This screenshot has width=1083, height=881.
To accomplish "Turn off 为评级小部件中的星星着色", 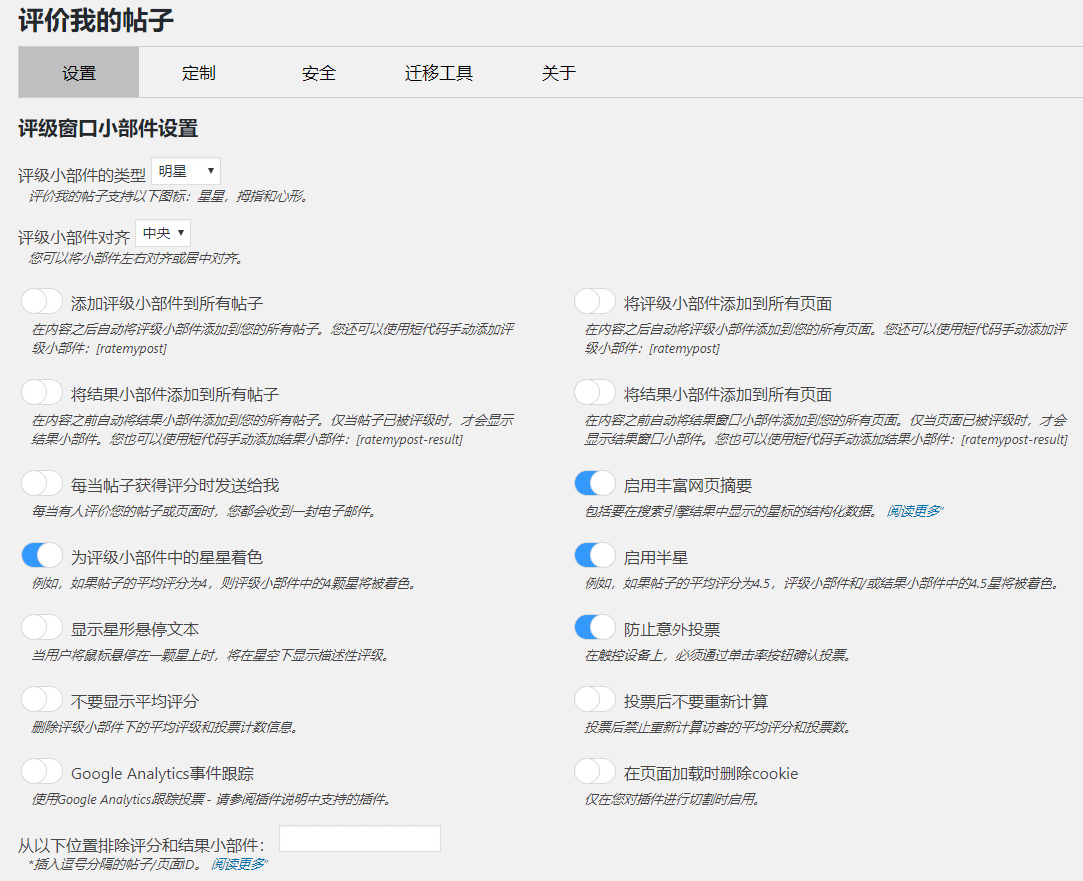I will click(40, 555).
